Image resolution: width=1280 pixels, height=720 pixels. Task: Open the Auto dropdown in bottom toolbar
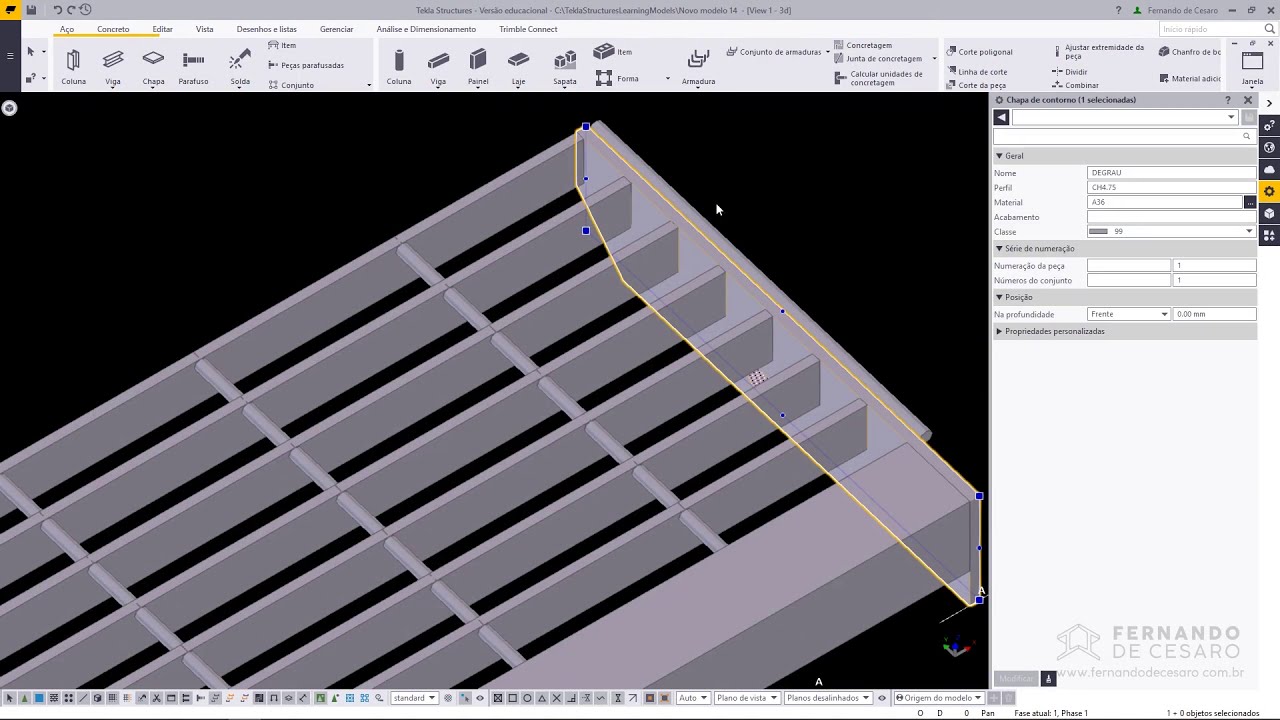(x=693, y=698)
